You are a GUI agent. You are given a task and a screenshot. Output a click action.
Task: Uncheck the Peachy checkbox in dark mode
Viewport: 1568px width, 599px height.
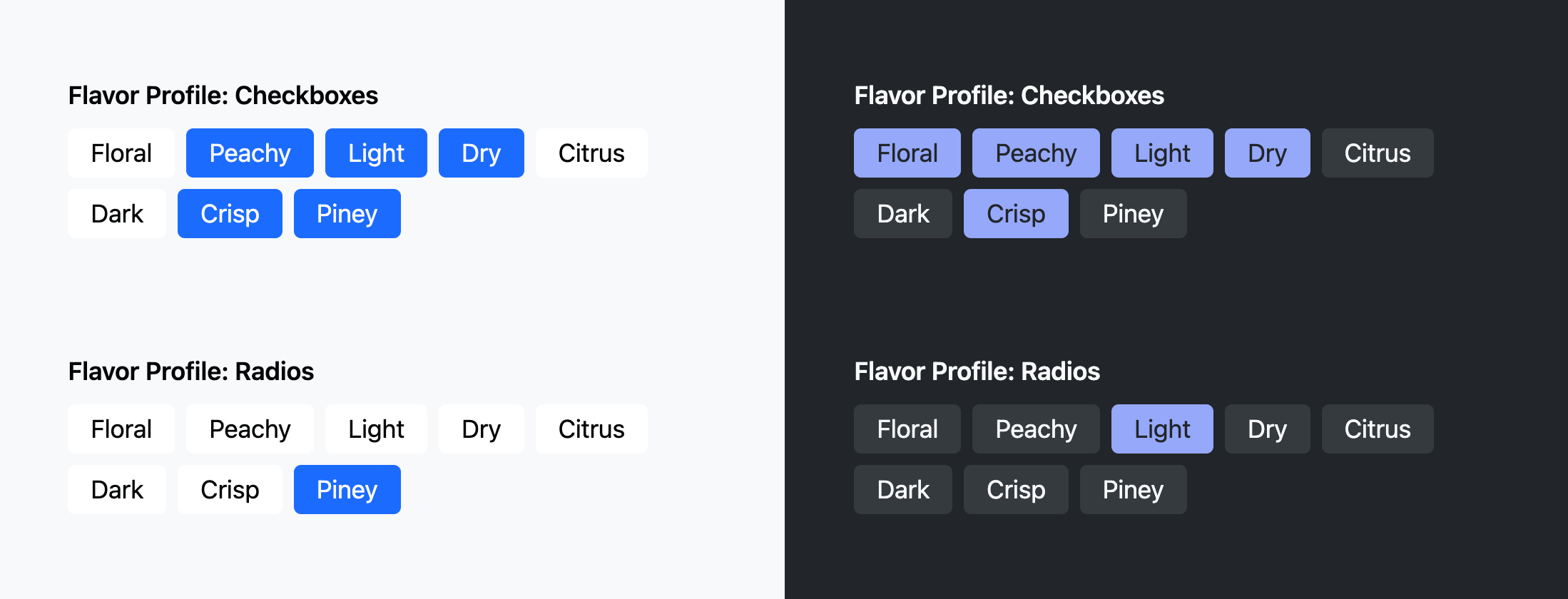coord(1036,153)
